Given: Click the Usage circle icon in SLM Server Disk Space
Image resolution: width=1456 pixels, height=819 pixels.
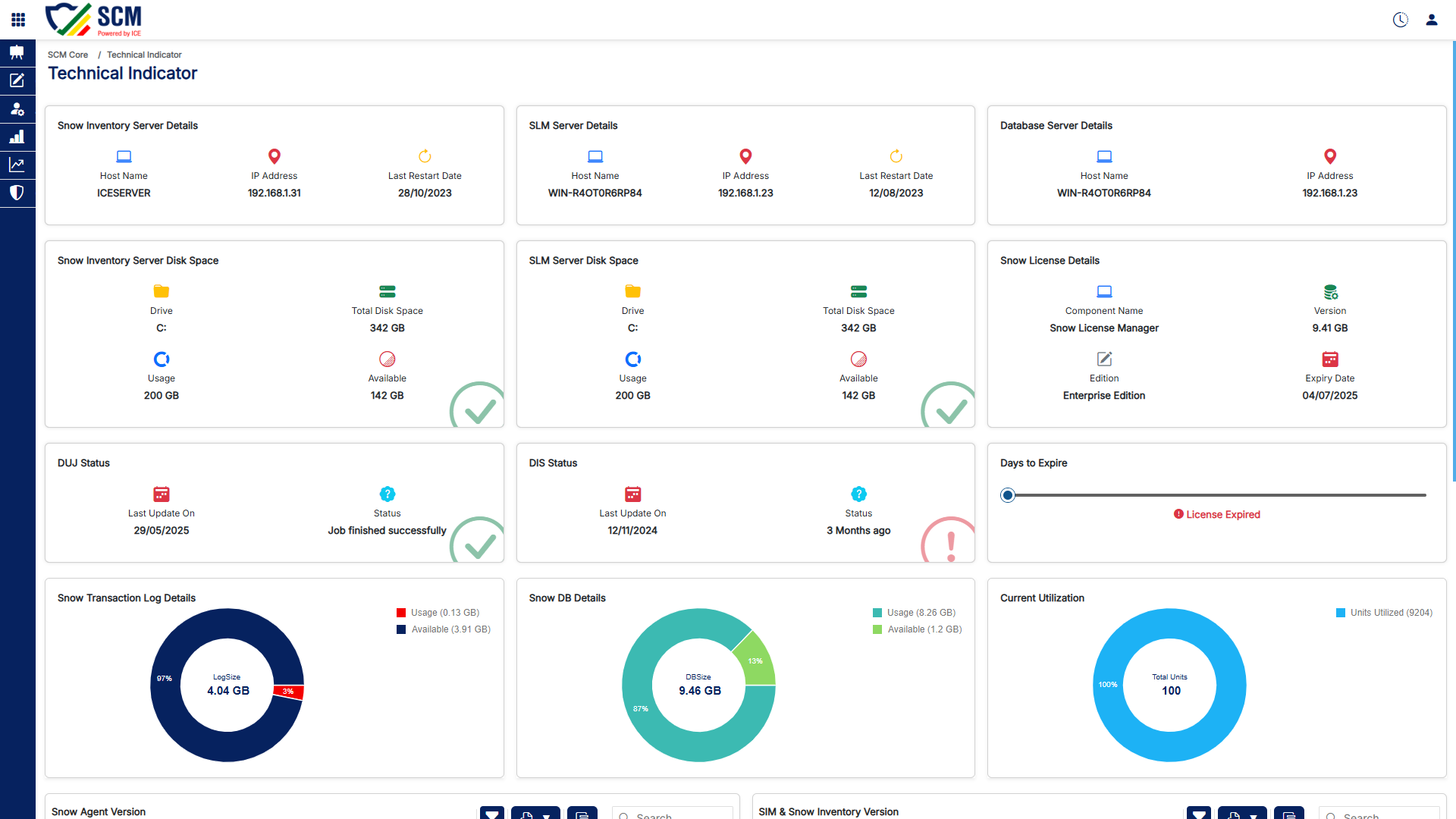Looking at the screenshot, I should coord(633,359).
